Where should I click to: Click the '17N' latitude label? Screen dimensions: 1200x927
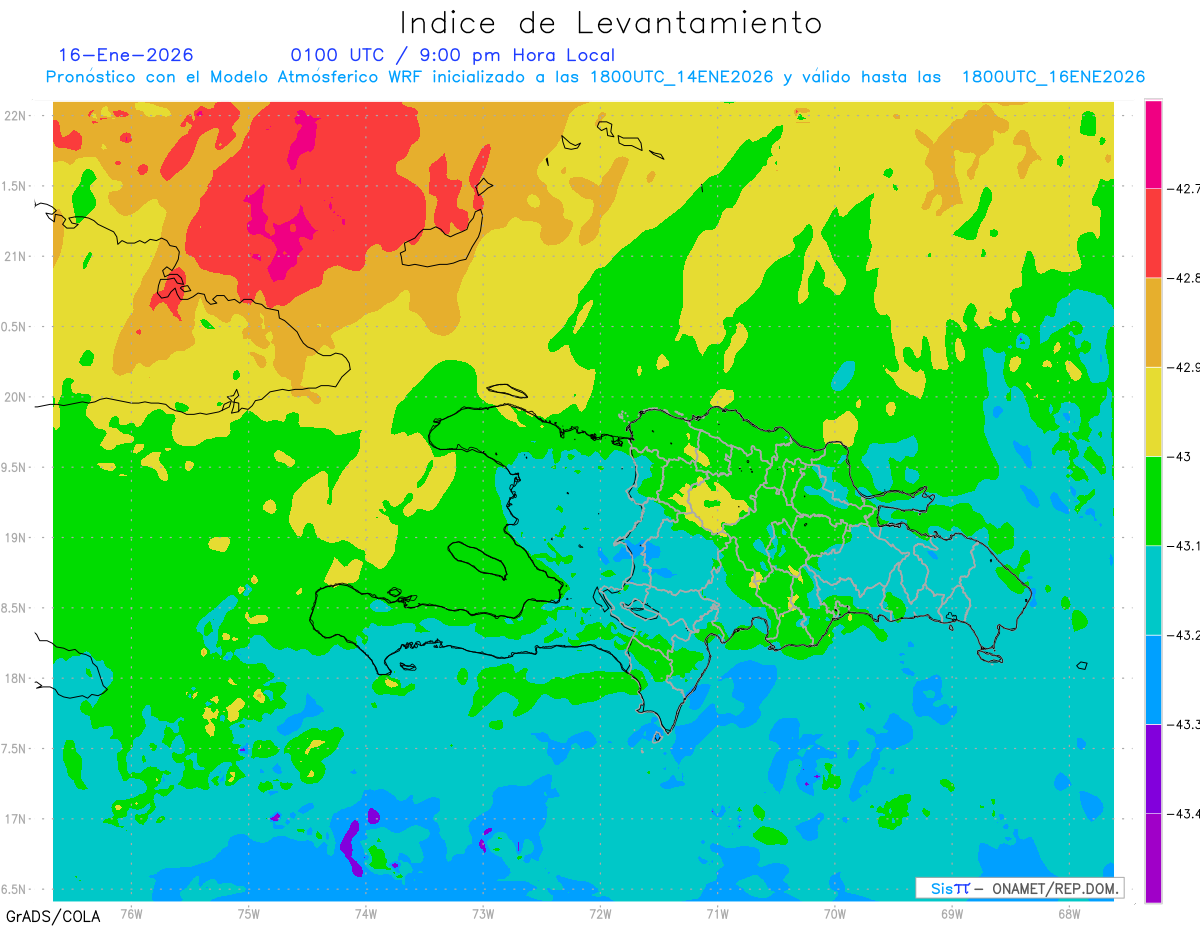coord(16,819)
